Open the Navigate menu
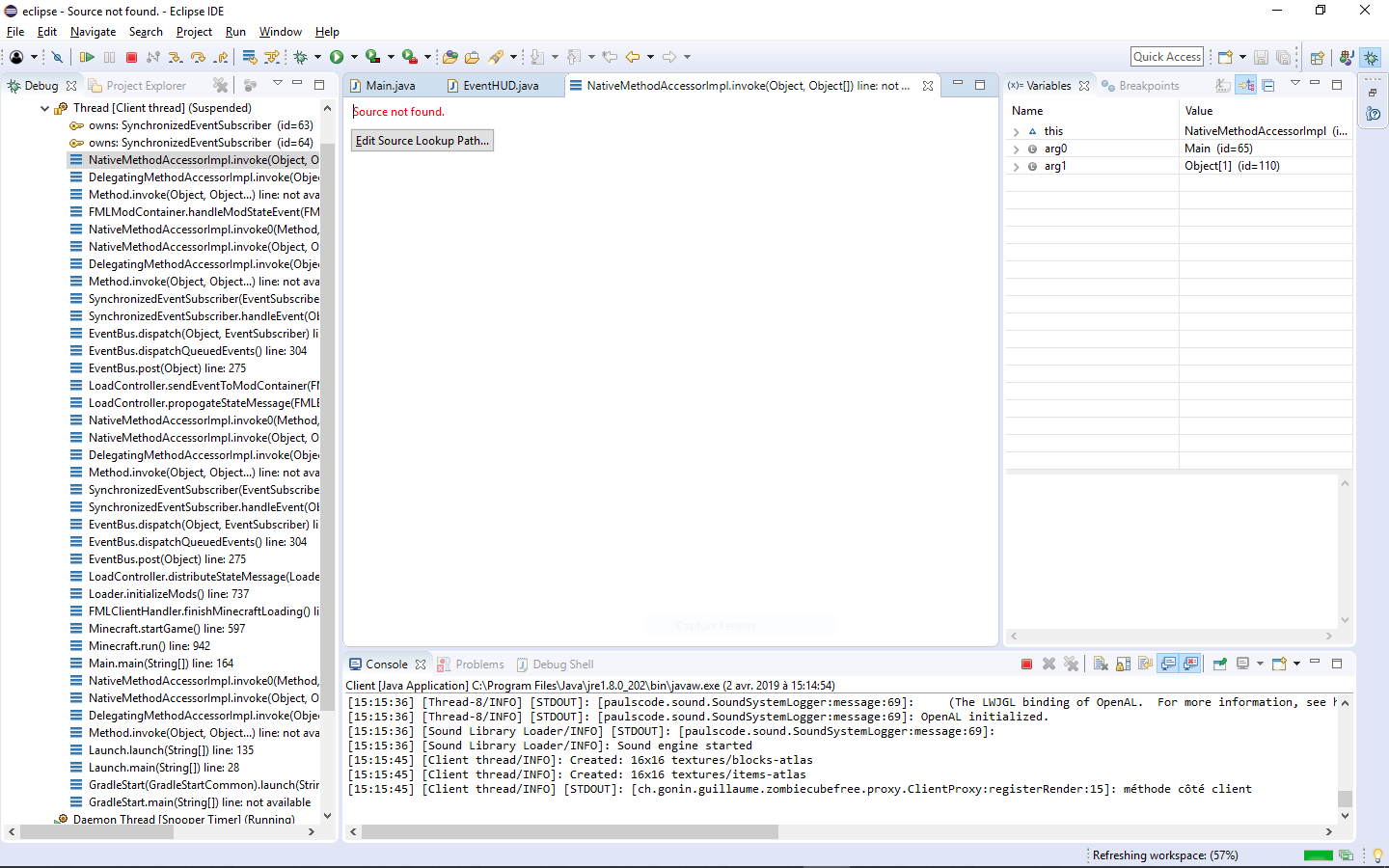This screenshot has width=1389, height=868. pos(93,32)
